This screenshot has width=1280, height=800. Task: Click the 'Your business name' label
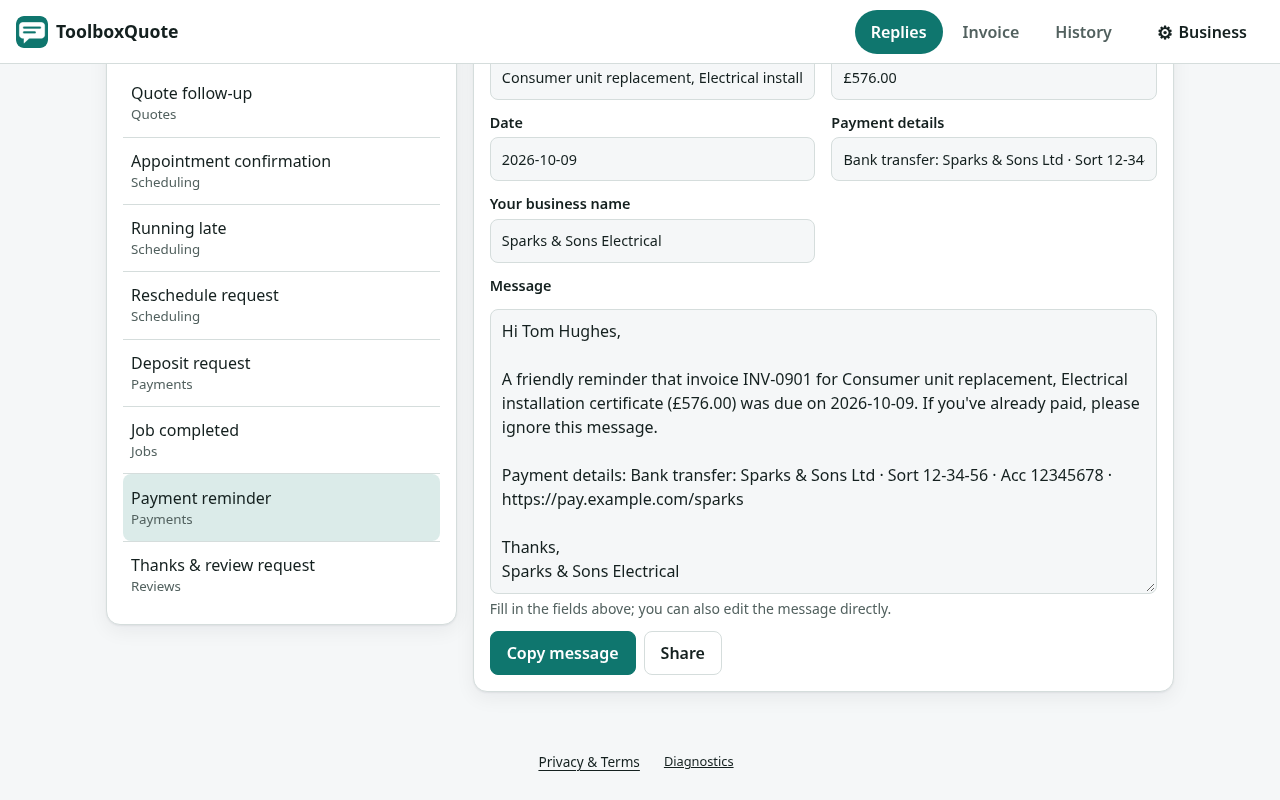click(x=560, y=204)
